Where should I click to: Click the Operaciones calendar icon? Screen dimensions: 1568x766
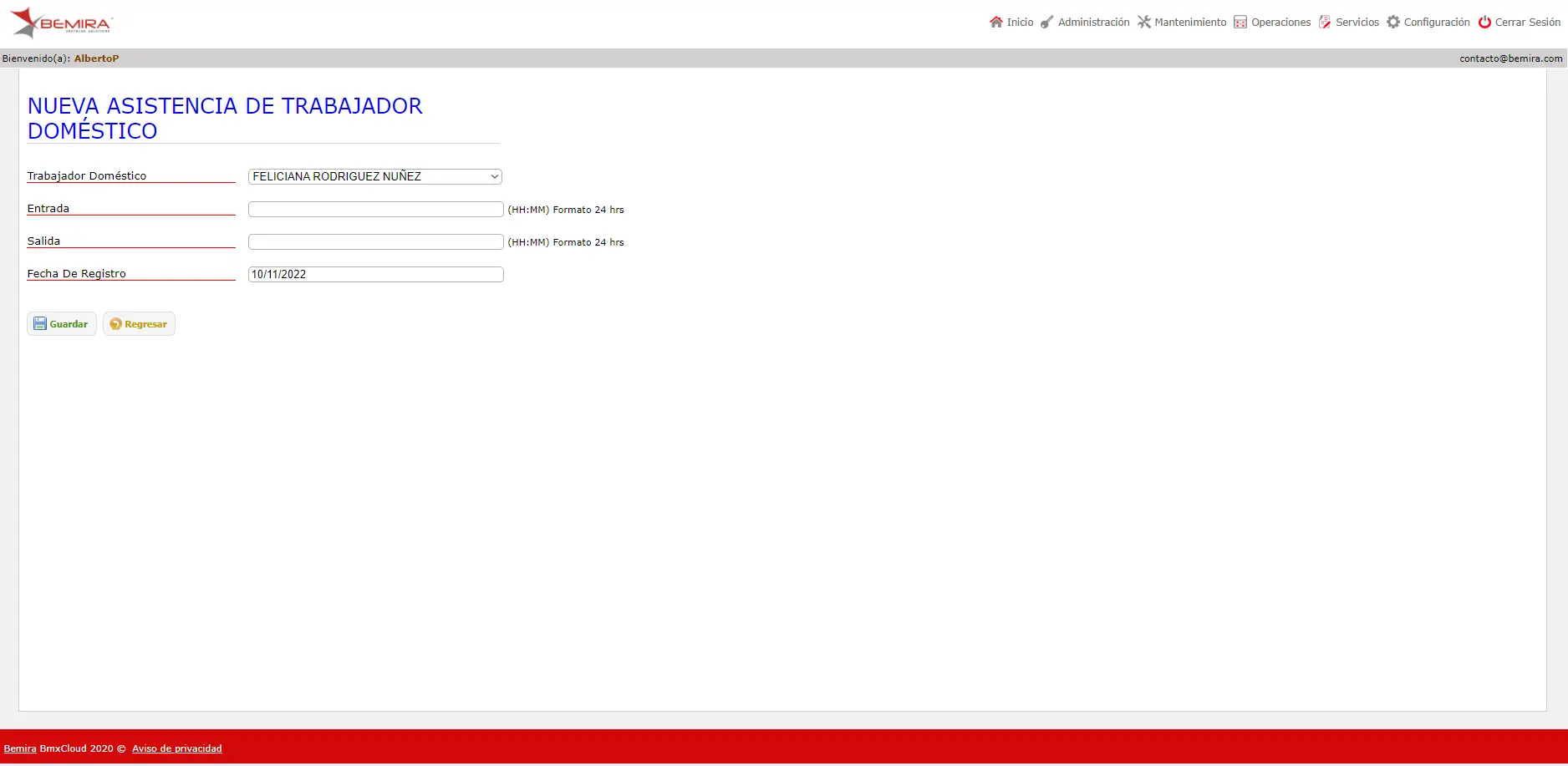click(1240, 22)
